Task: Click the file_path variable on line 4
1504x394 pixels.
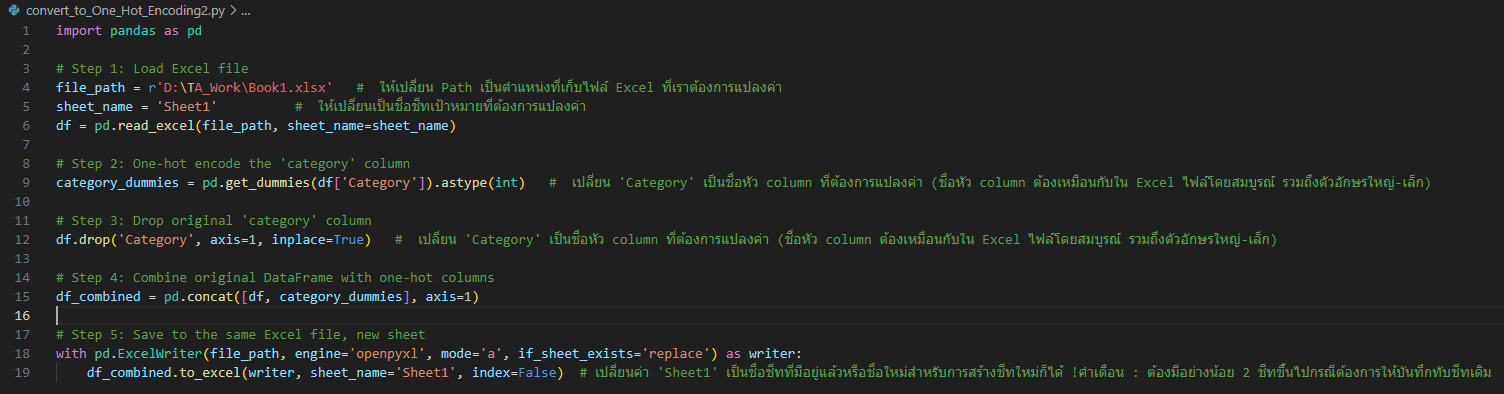Action: 90,87
